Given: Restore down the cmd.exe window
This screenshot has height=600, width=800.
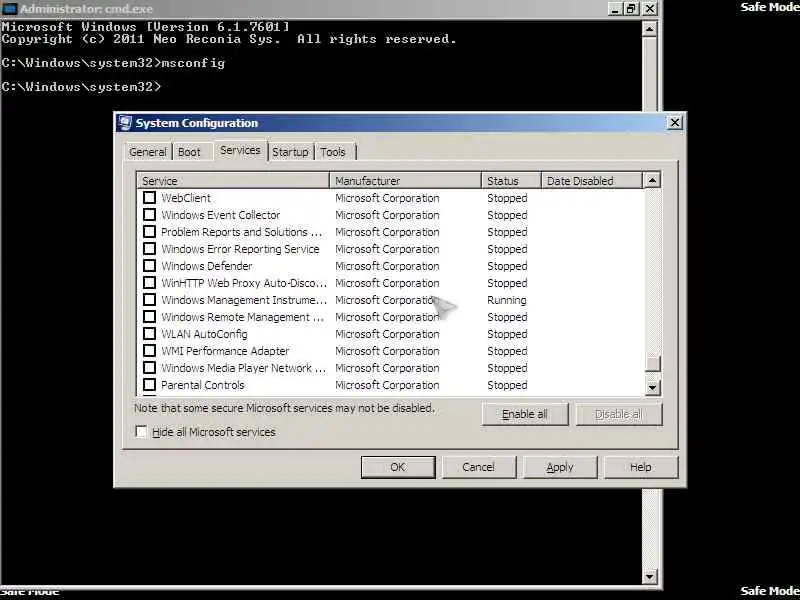Looking at the screenshot, I should pyautogui.click(x=632, y=9).
